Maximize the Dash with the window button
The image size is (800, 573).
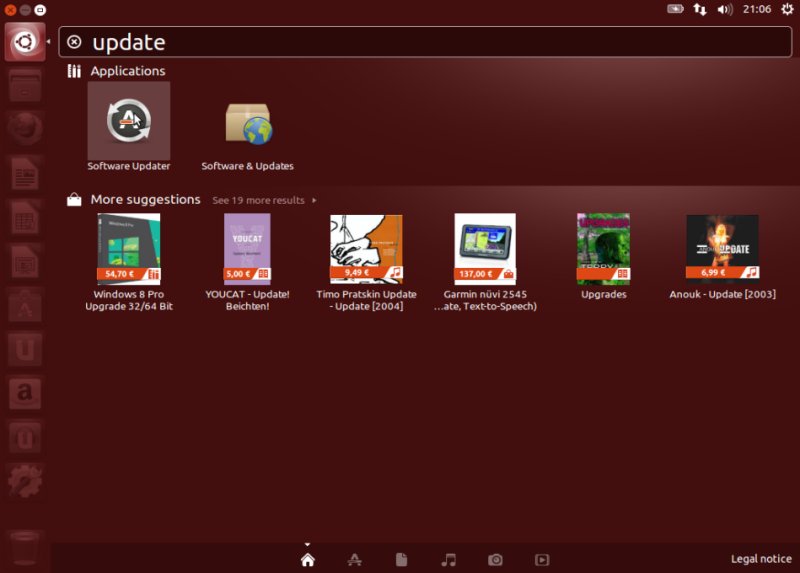click(x=40, y=10)
